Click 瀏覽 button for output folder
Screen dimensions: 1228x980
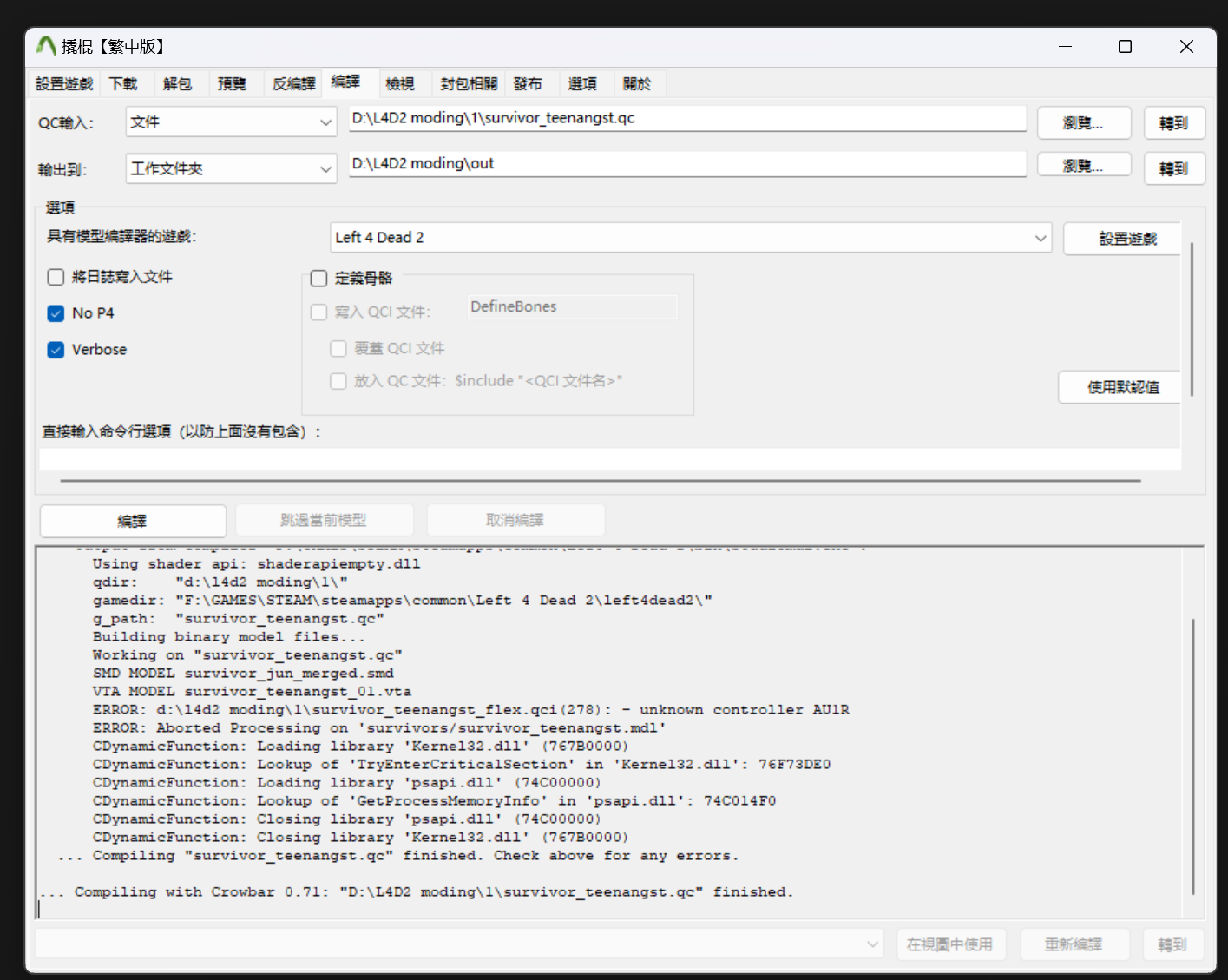1084,165
